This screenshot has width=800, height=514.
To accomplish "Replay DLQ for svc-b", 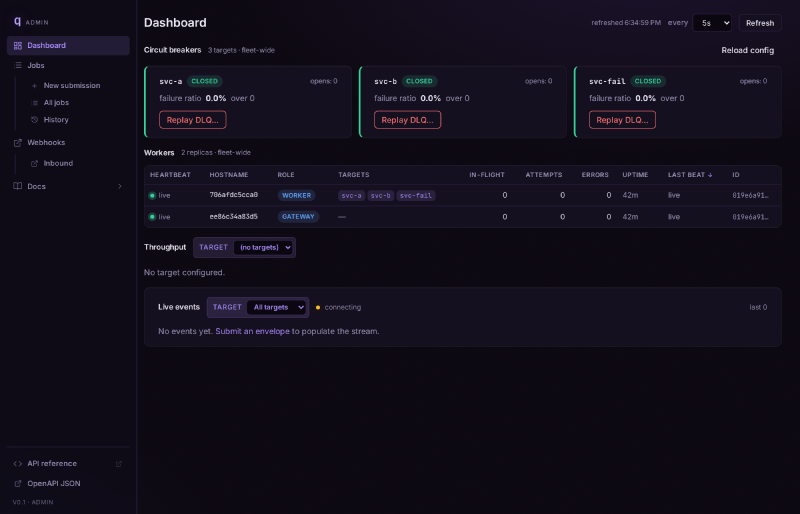I will click(408, 120).
